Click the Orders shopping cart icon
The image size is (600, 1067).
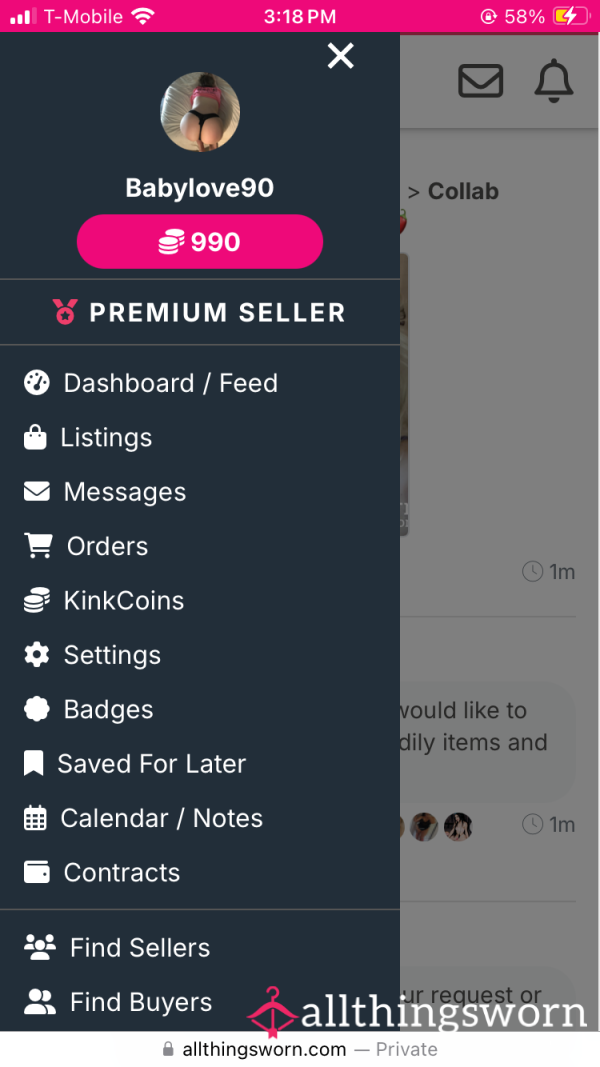38,545
